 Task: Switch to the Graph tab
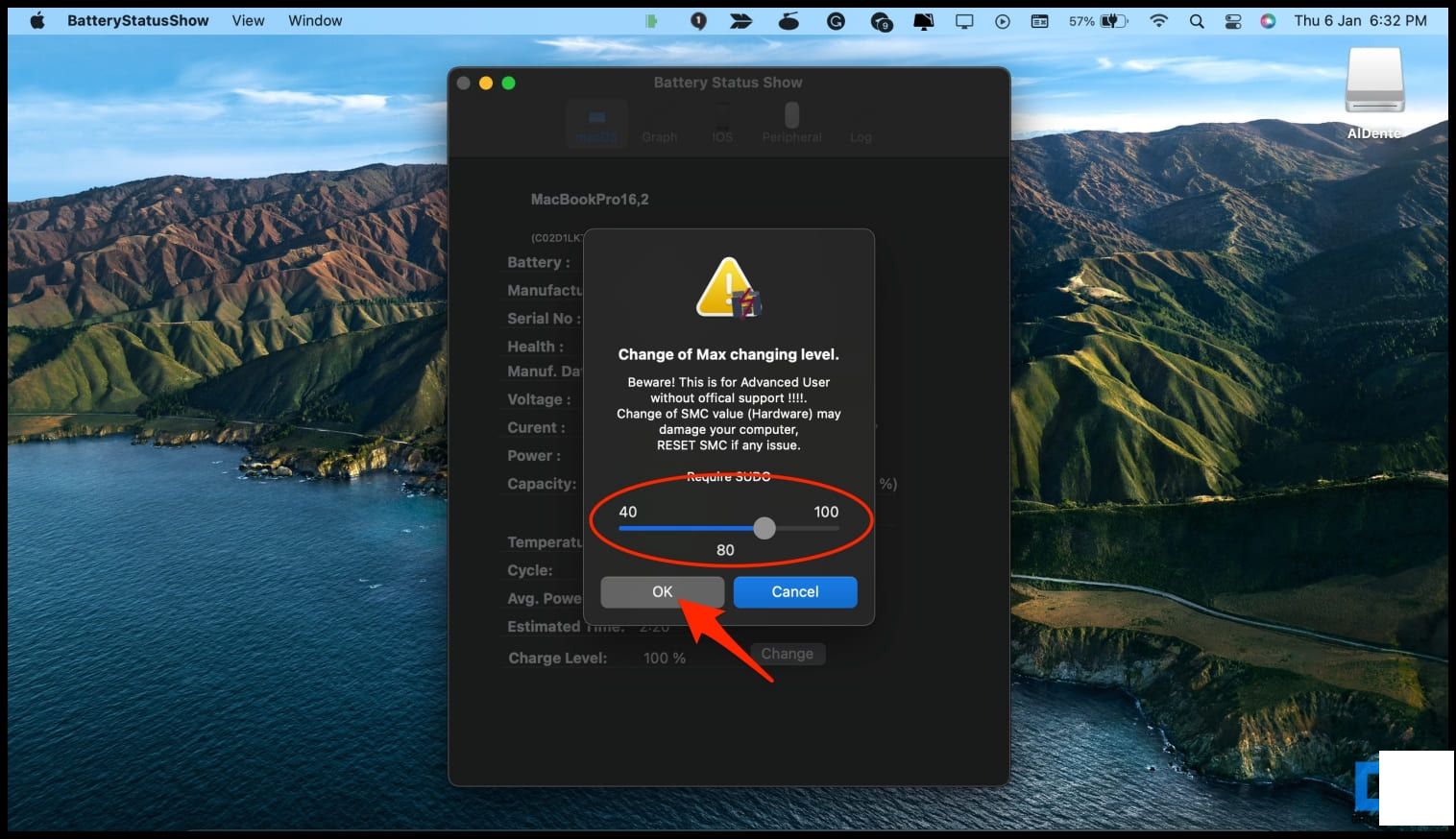click(660, 123)
